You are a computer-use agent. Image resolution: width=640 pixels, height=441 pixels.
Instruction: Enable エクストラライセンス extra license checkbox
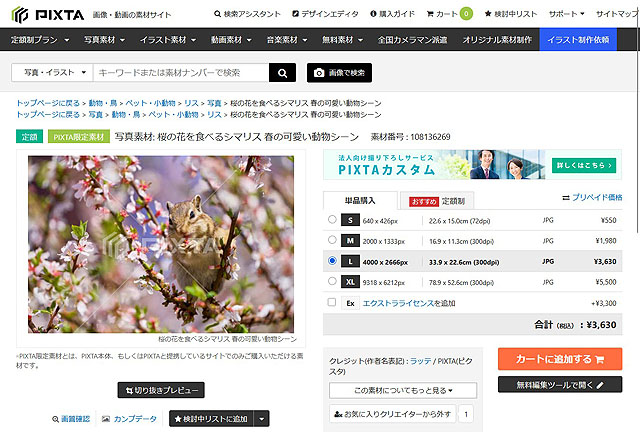point(332,302)
